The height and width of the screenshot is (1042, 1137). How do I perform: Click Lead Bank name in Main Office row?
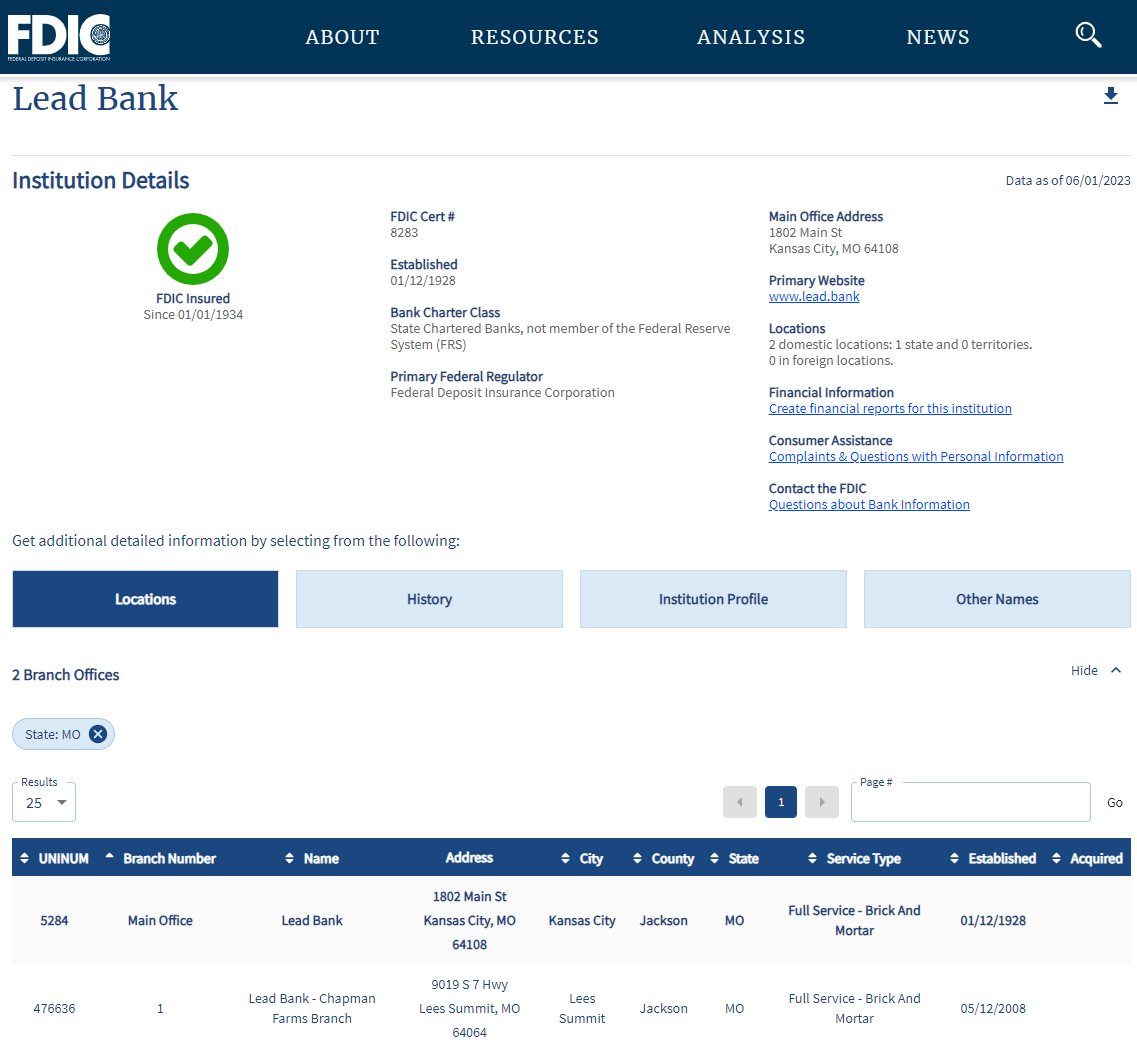coord(312,920)
